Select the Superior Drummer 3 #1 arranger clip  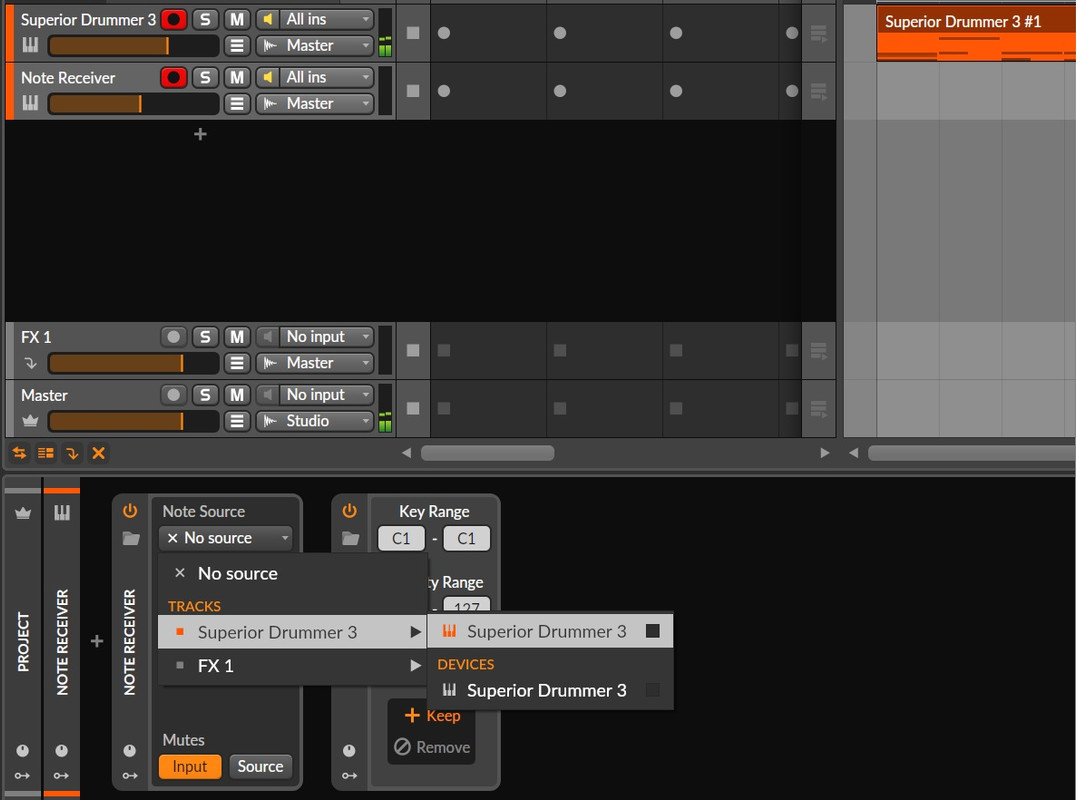click(976, 33)
